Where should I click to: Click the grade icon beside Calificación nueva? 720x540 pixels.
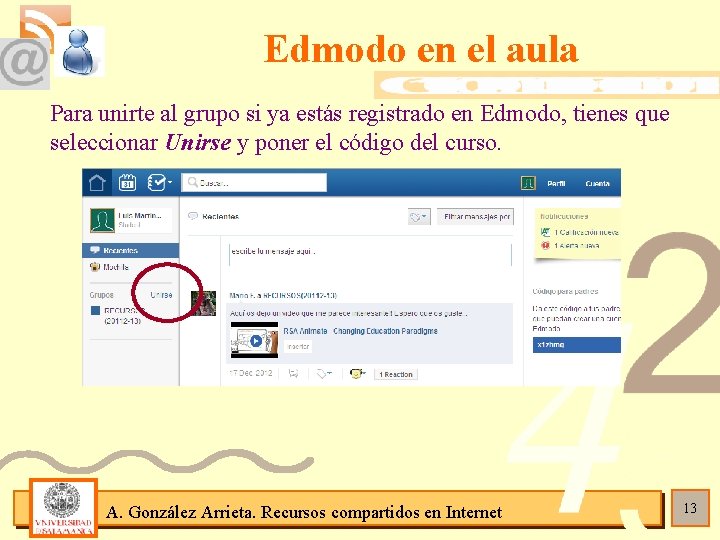point(545,232)
